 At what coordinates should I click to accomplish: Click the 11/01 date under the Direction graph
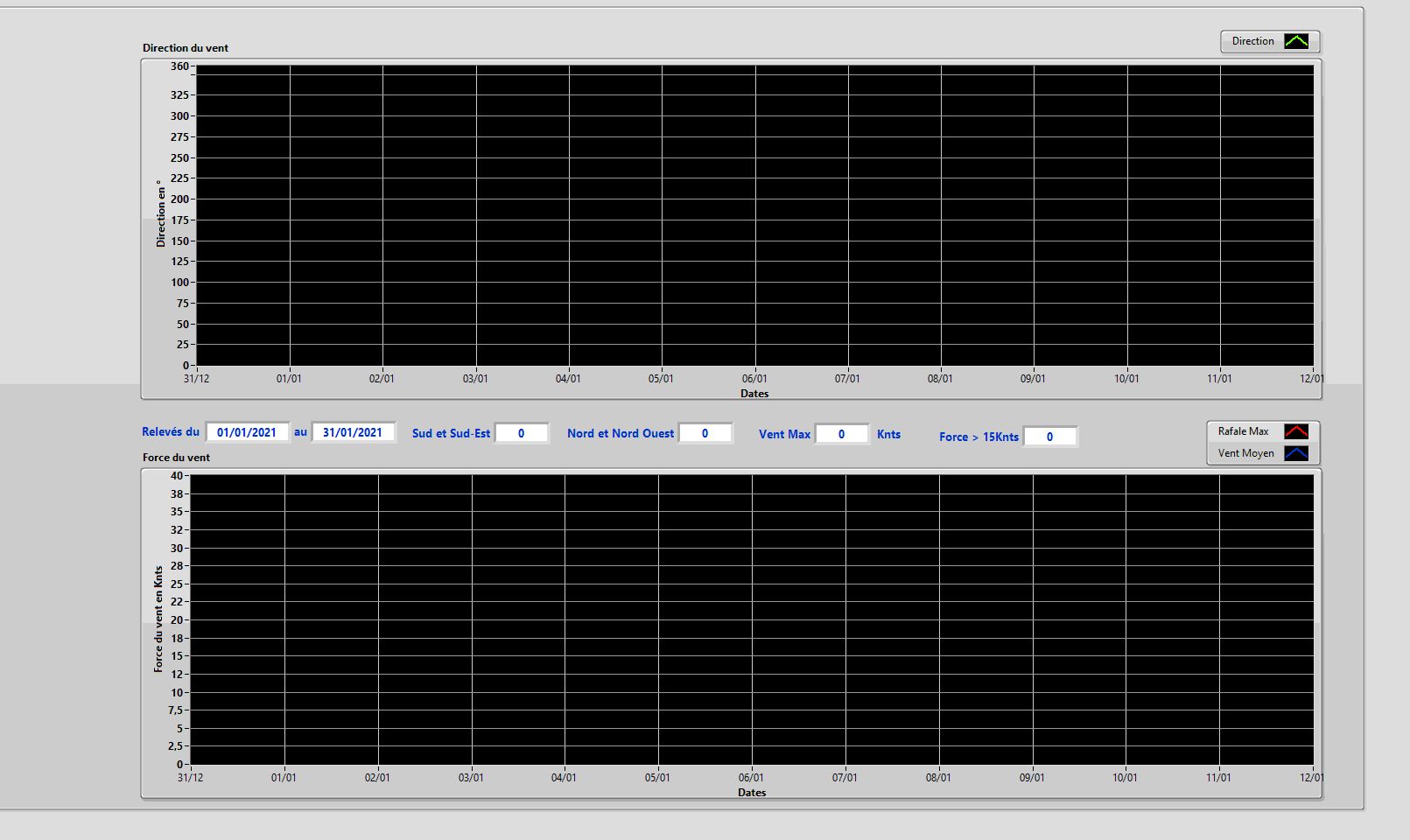1219,379
